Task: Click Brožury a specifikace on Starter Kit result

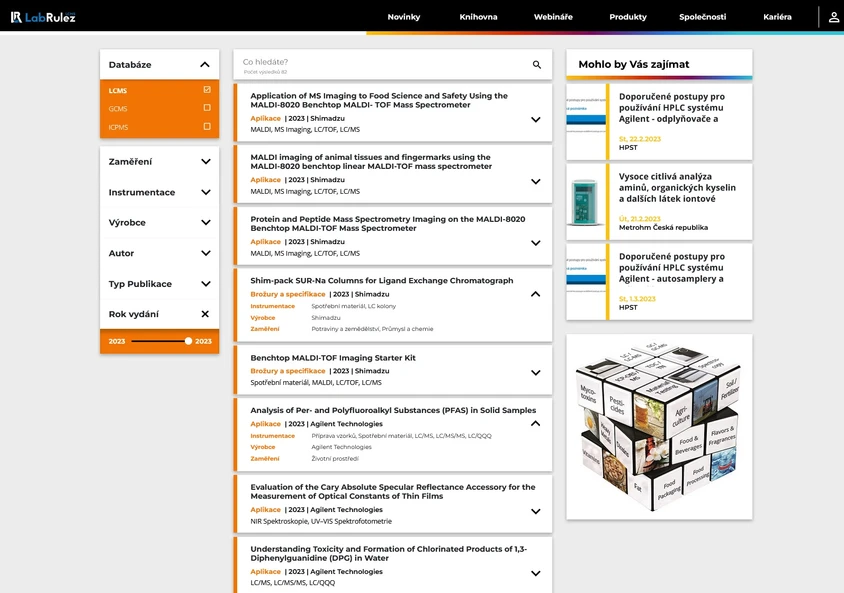Action: [288, 371]
